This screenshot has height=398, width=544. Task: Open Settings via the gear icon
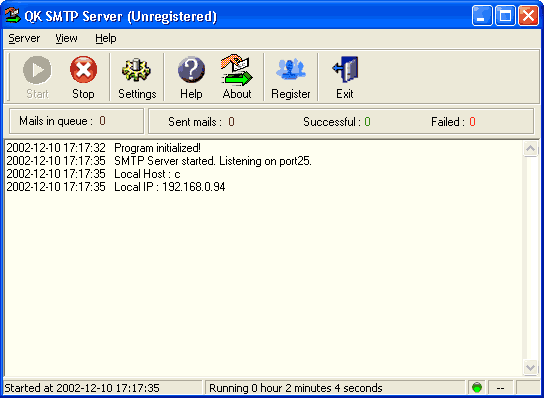[136, 70]
